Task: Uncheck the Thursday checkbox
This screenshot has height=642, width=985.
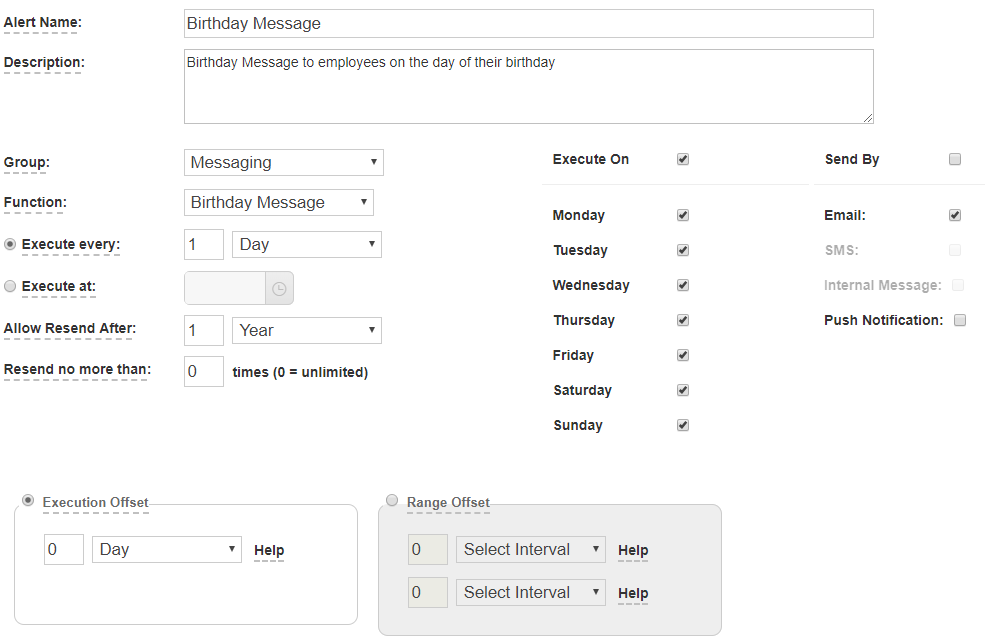Action: (683, 320)
